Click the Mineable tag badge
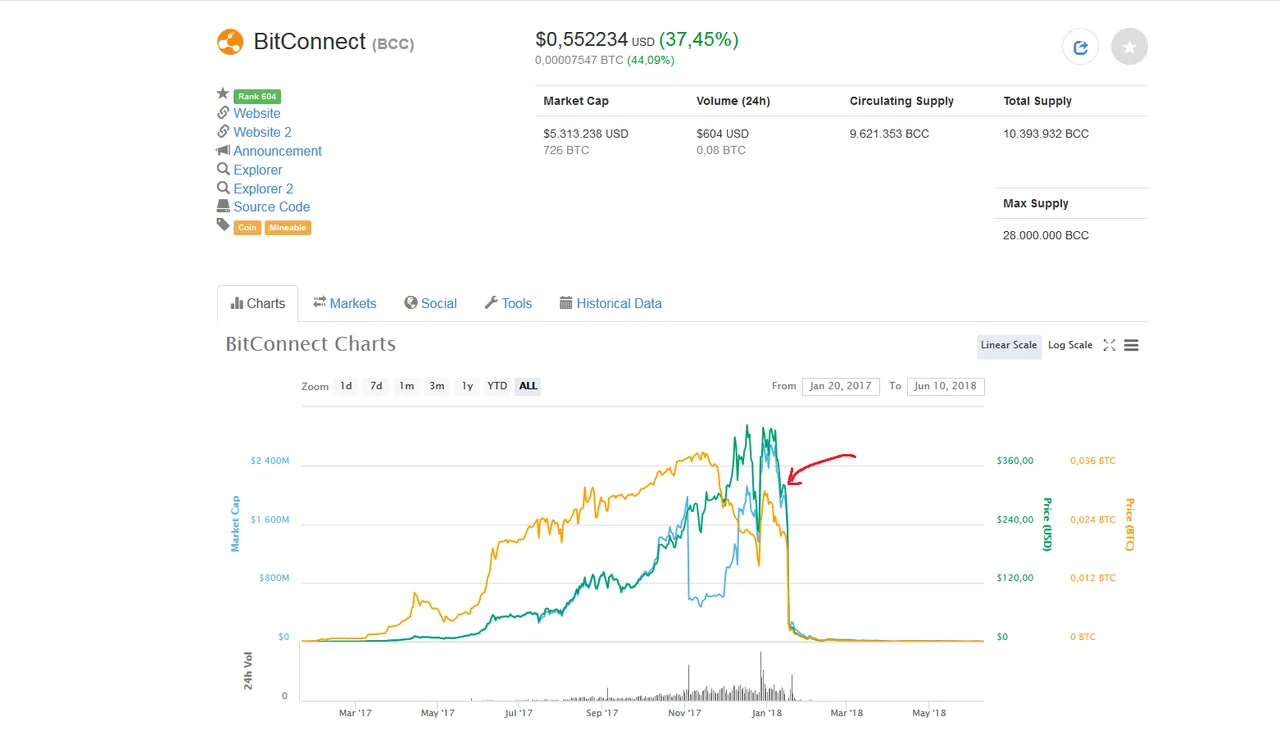 click(288, 228)
